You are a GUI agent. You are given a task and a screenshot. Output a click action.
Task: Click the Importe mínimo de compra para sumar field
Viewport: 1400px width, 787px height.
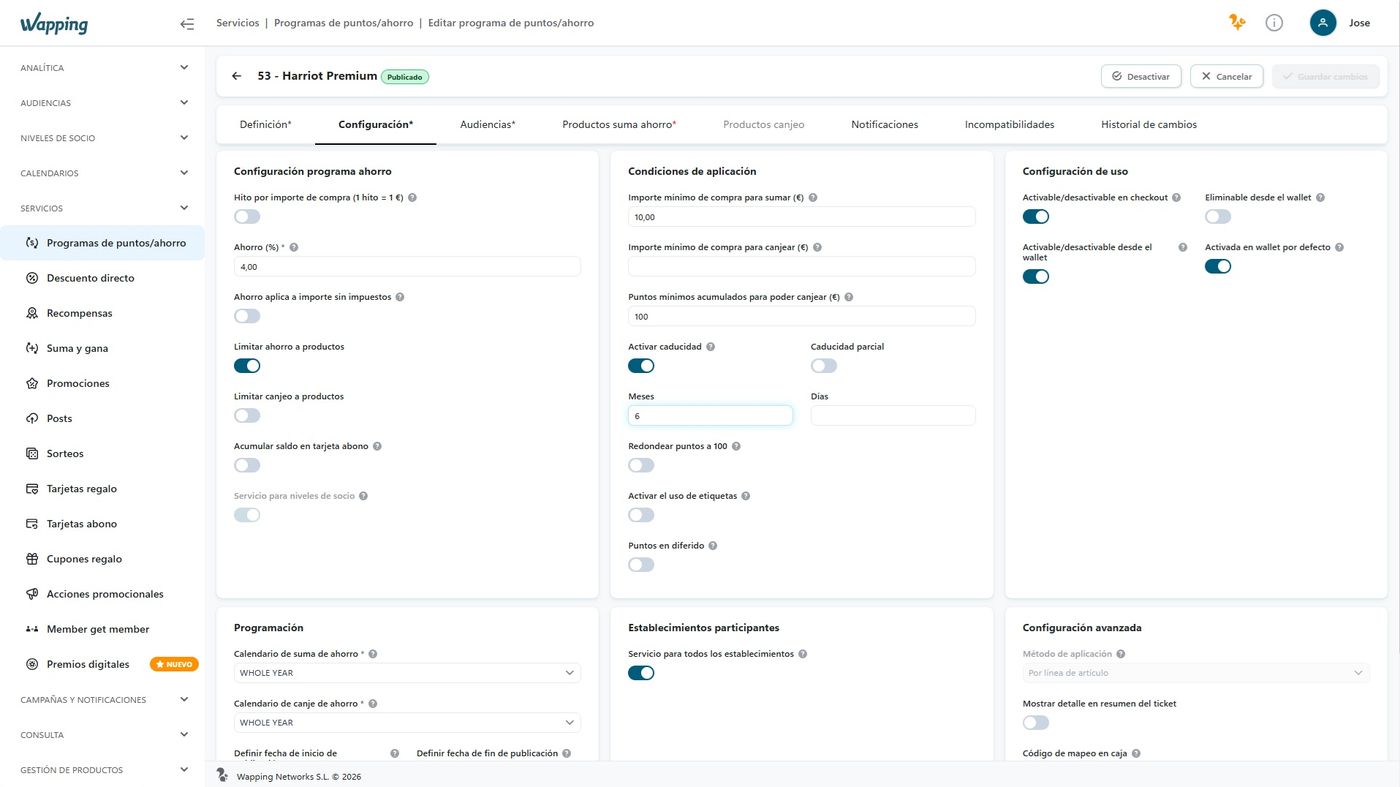point(801,217)
